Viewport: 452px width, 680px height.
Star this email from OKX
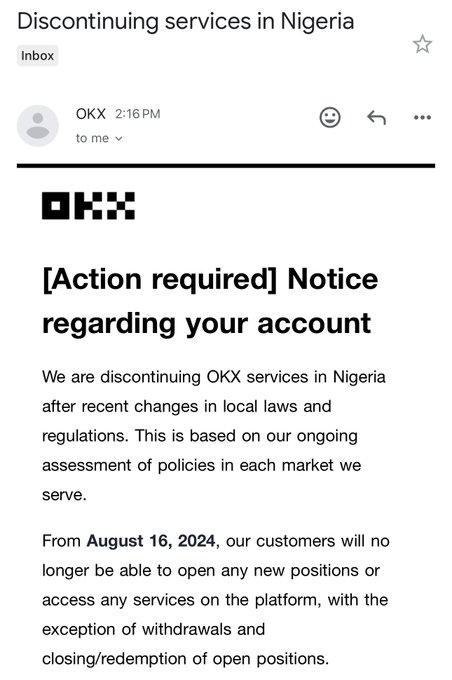point(422,44)
